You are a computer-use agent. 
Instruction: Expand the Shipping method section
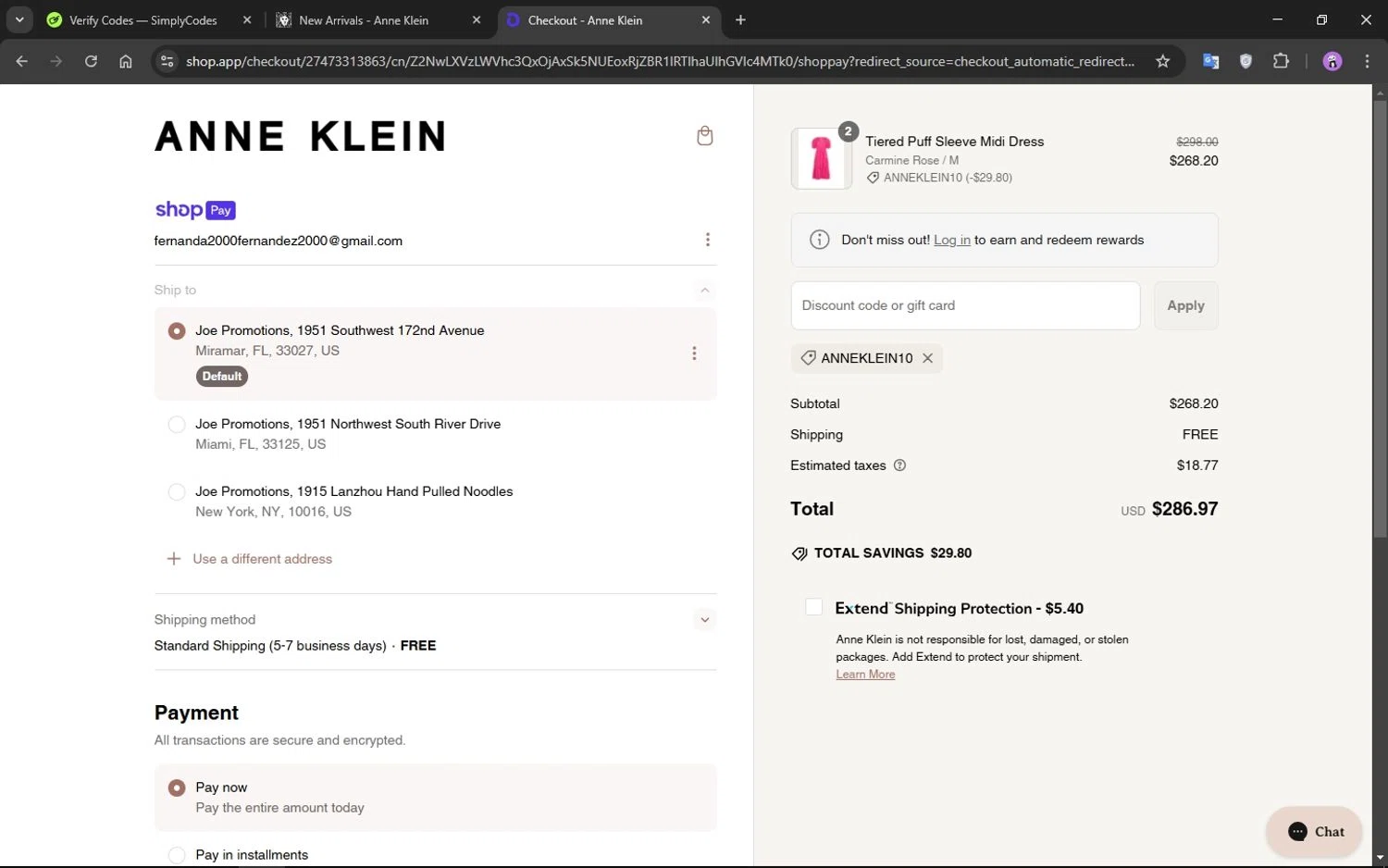tap(704, 620)
